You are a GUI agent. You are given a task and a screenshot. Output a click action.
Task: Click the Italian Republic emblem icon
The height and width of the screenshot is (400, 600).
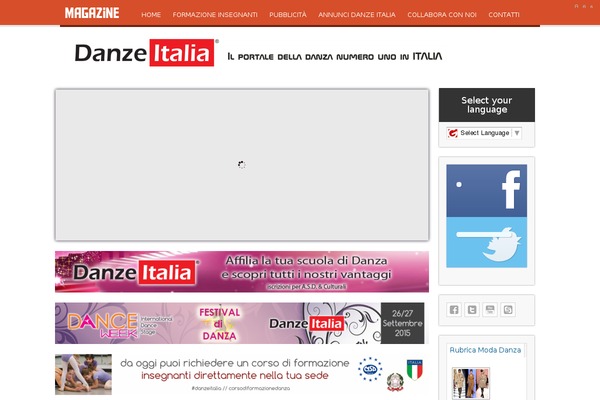(x=395, y=382)
